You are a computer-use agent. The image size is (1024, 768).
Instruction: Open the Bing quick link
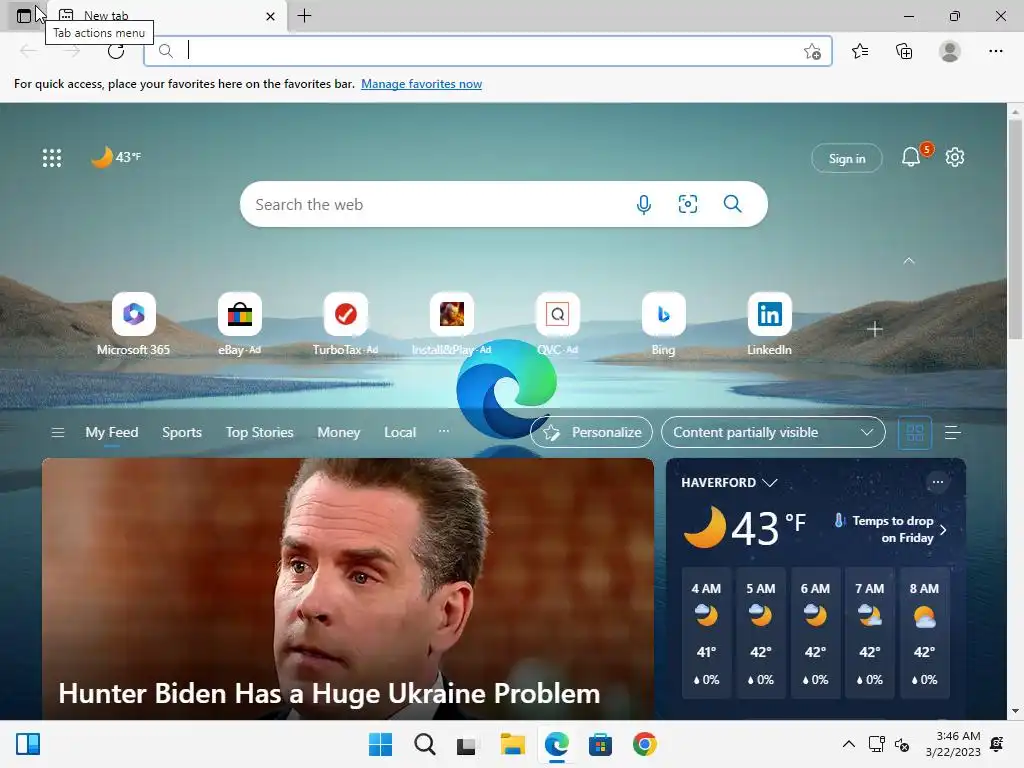point(664,324)
